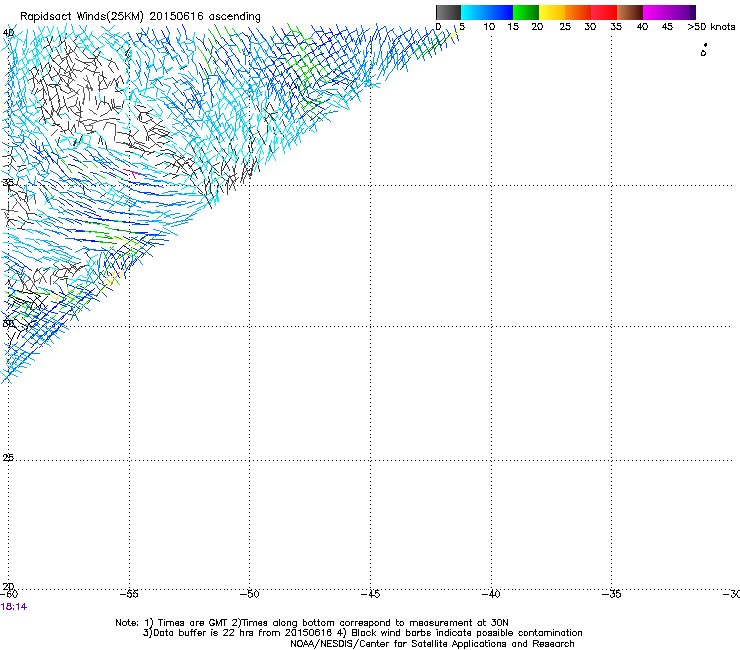Click the data buffer 22 hrs note line

(362, 633)
